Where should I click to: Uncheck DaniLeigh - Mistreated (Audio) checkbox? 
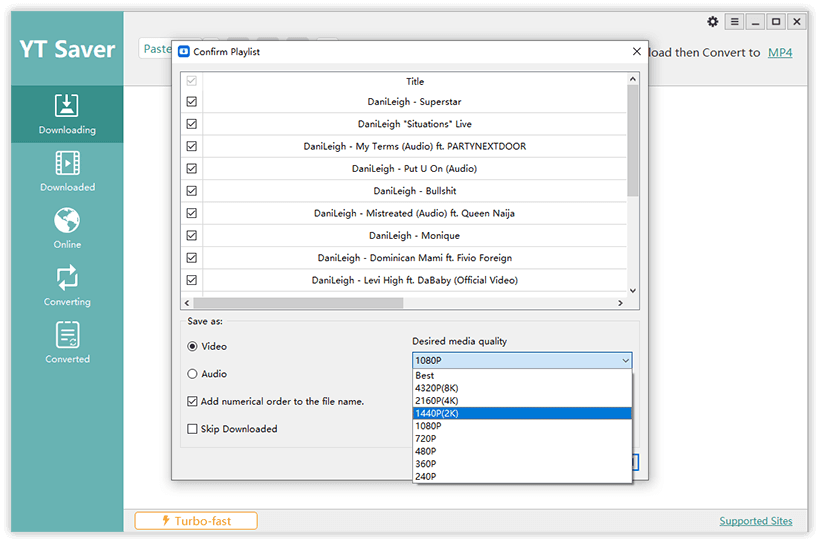pyautogui.click(x=191, y=213)
